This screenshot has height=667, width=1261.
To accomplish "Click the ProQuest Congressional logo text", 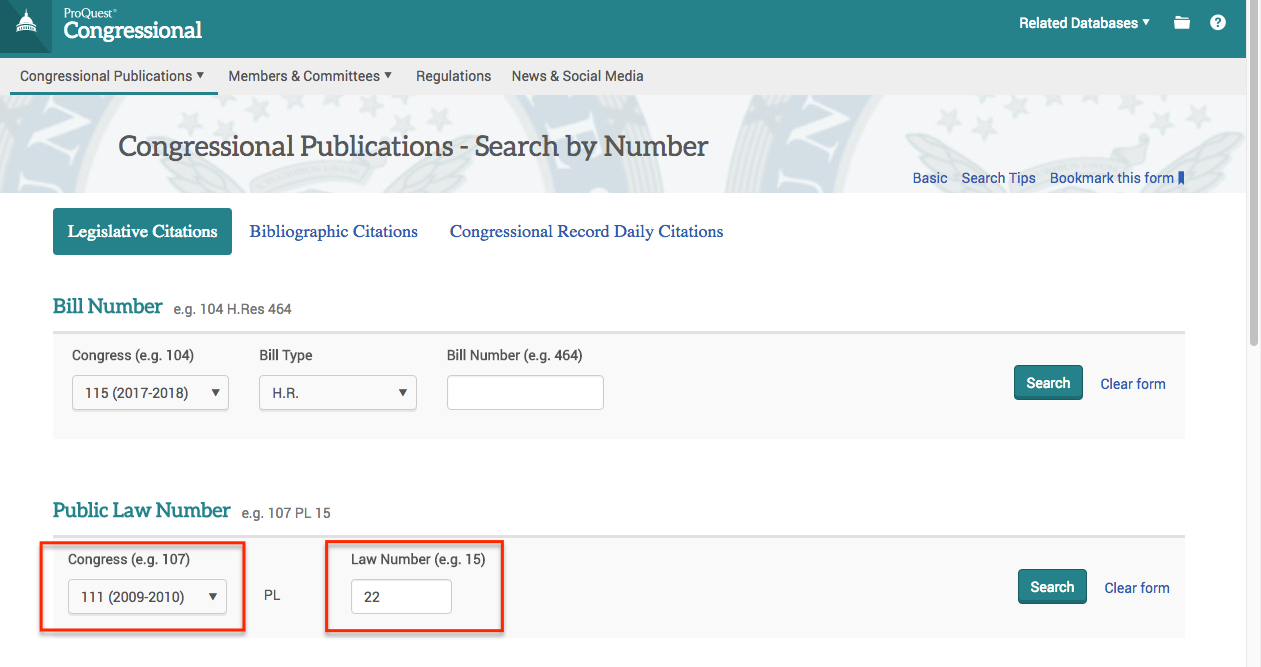I will tap(133, 25).
